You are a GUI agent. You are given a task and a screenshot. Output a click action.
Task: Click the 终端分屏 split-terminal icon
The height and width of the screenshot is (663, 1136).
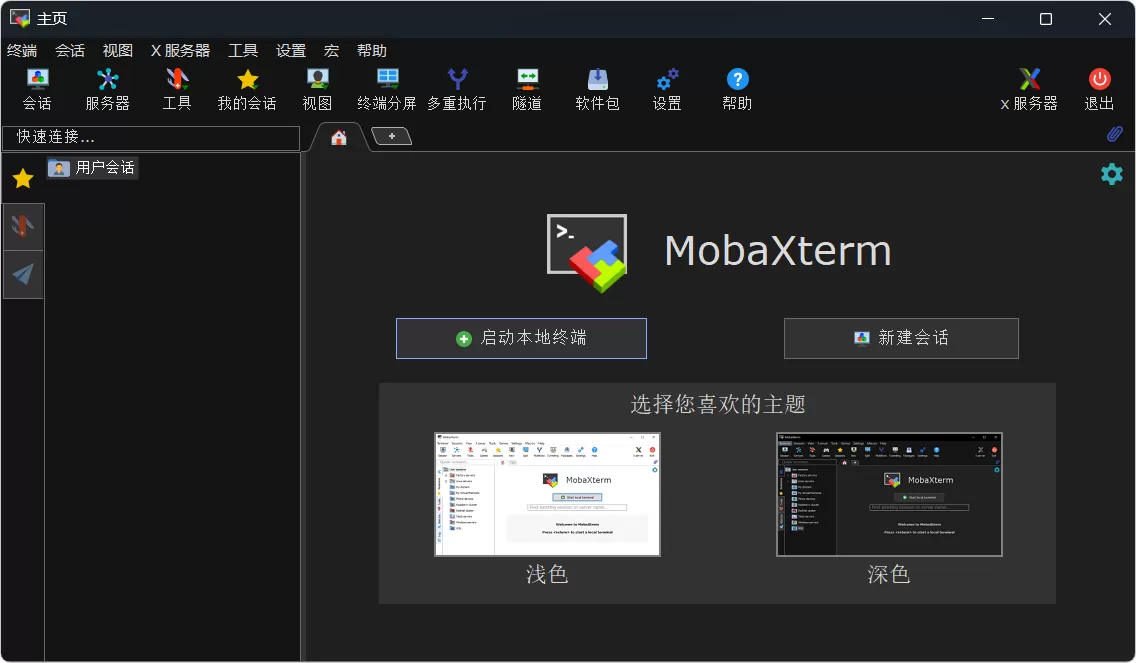tap(386, 88)
